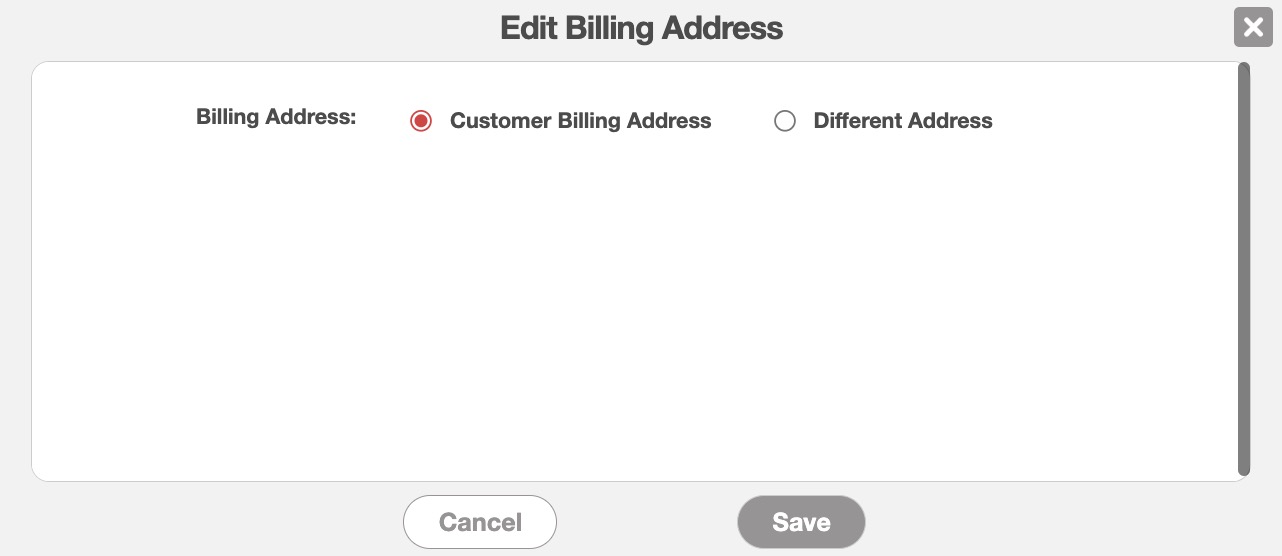Viewport: 1282px width, 556px height.
Task: Close the Edit Billing Address dialog
Action: [x=1253, y=27]
